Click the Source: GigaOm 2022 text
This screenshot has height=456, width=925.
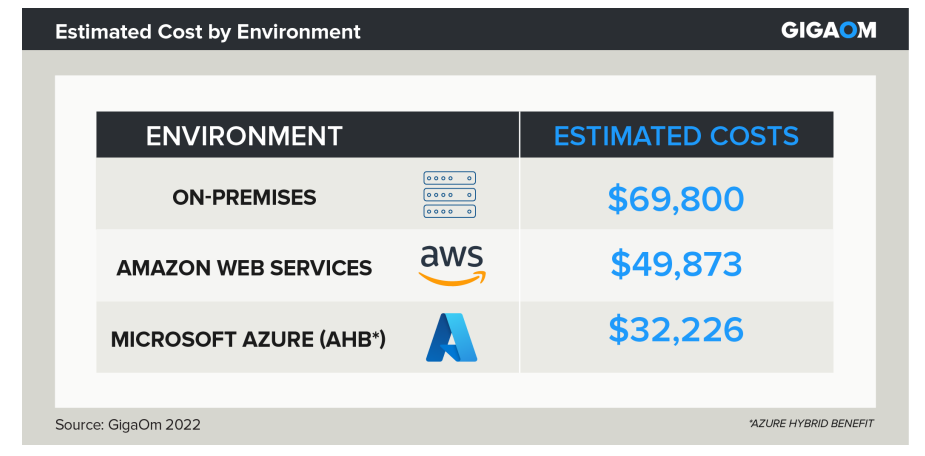(128, 425)
